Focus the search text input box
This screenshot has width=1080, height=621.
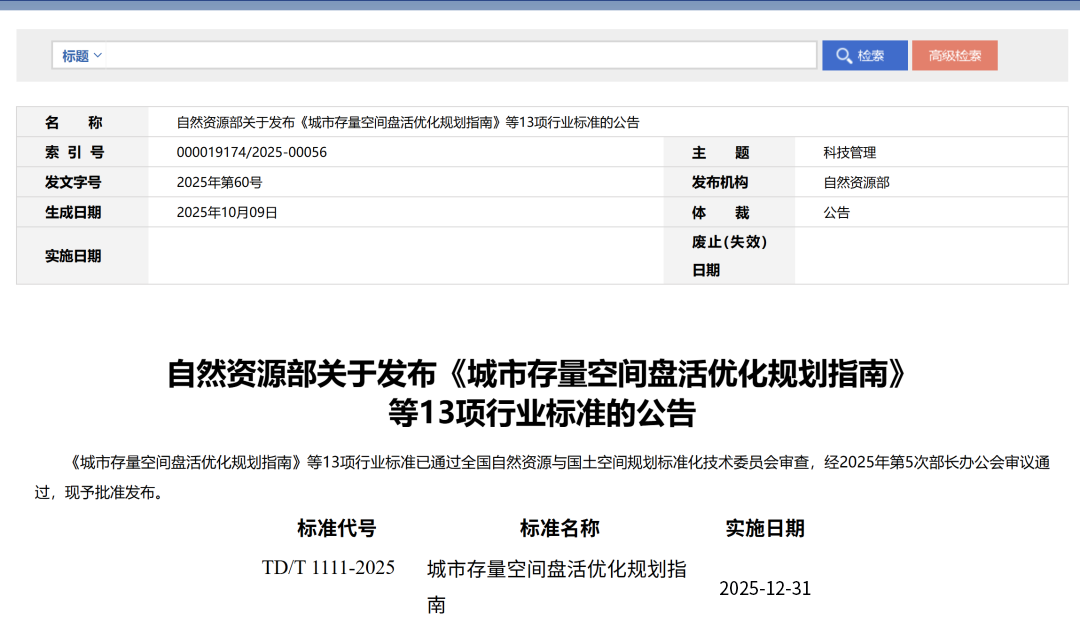click(460, 56)
